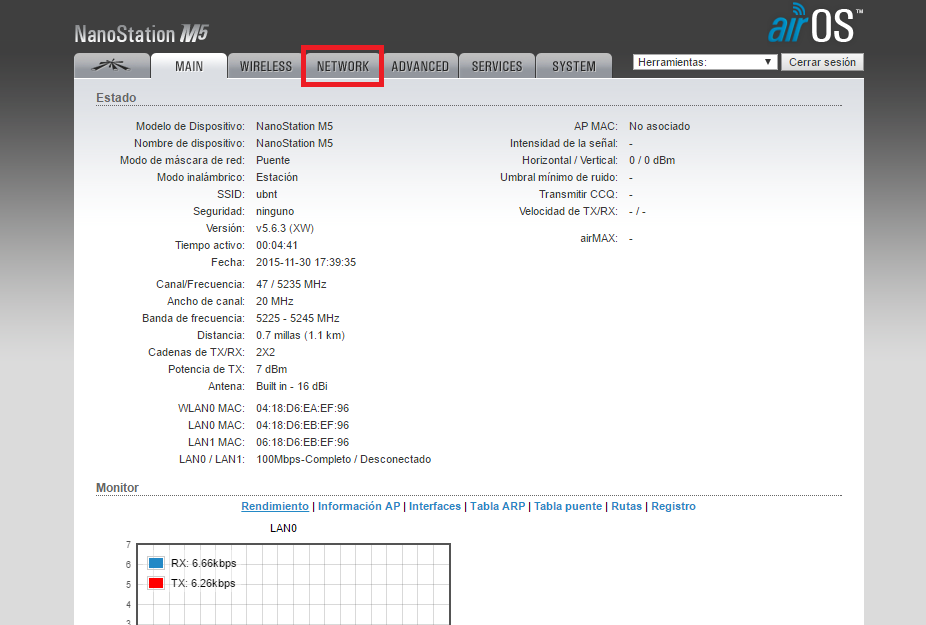
Task: Go to the ADVANCED tab
Action: point(420,66)
